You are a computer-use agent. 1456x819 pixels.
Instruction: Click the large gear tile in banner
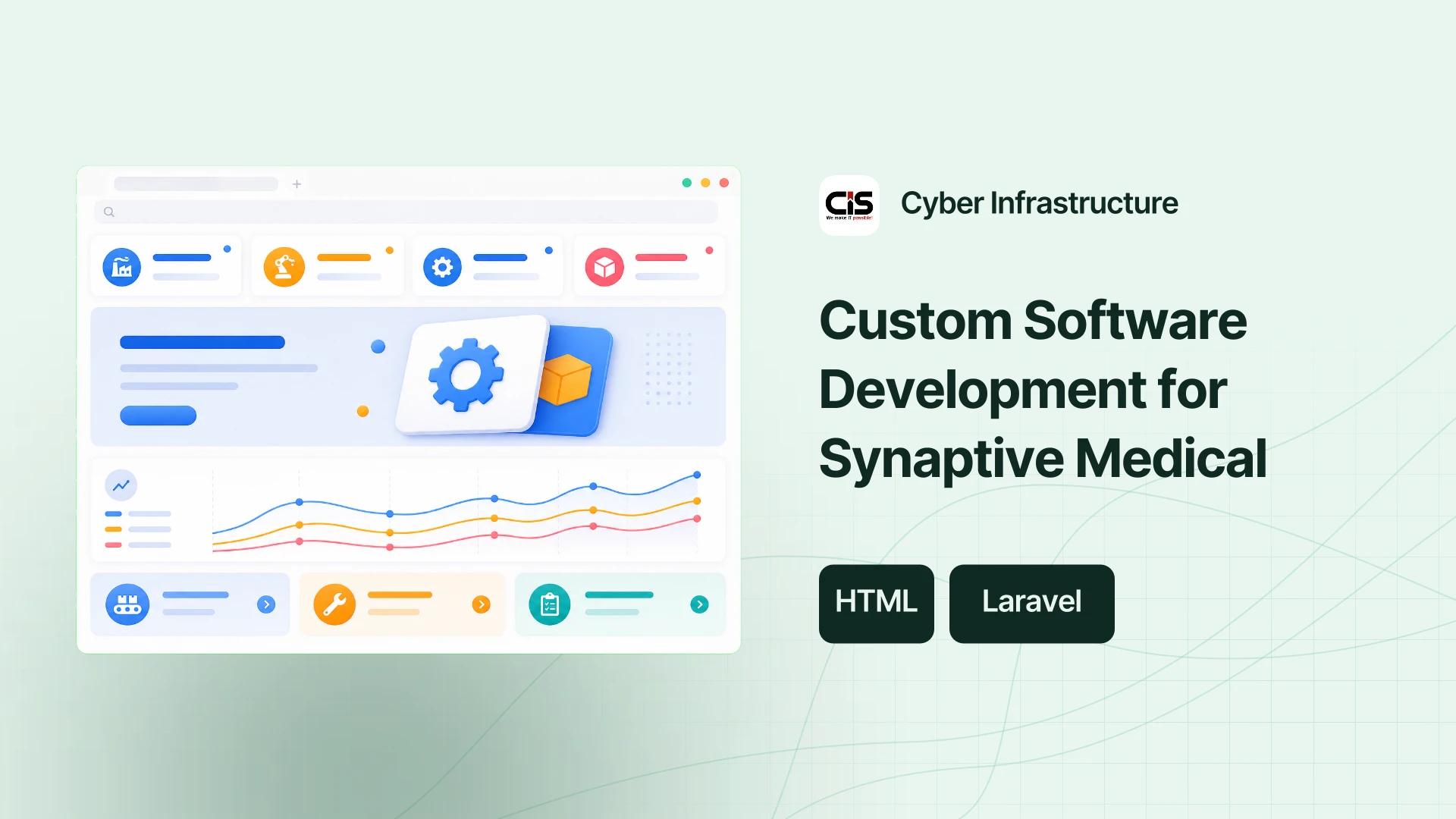coord(472,374)
